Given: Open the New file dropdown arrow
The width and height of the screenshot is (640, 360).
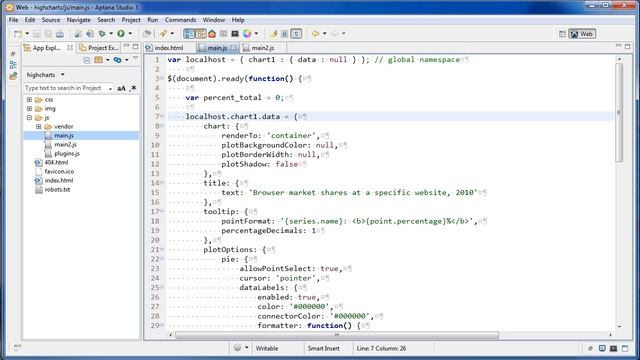Looking at the screenshot, I should point(27,34).
